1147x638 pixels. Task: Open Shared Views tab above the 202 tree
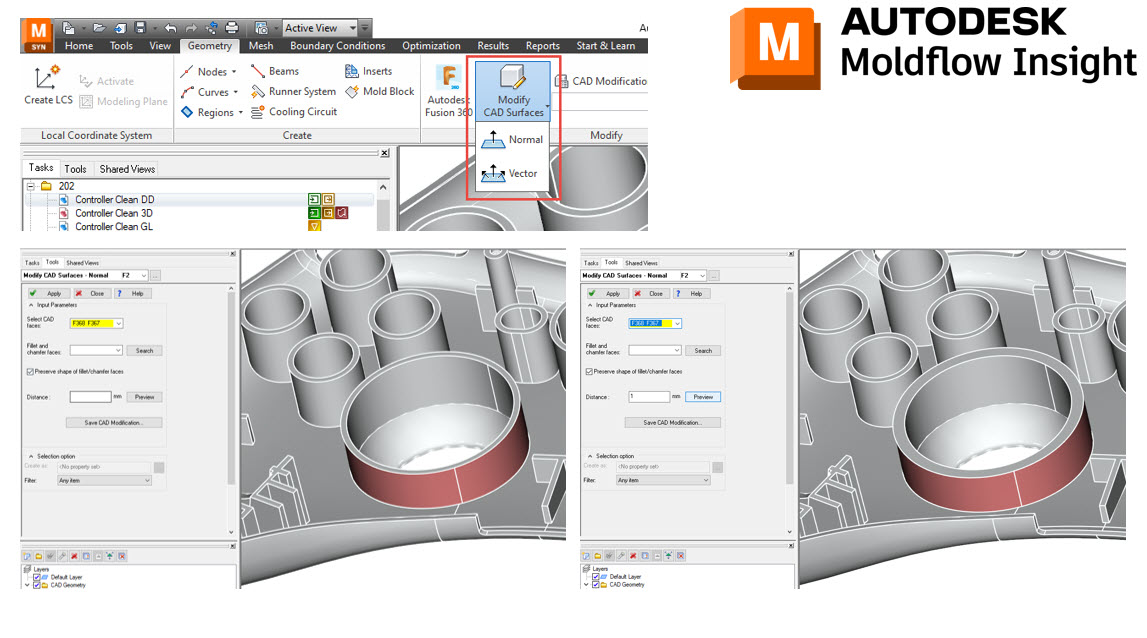coord(127,169)
